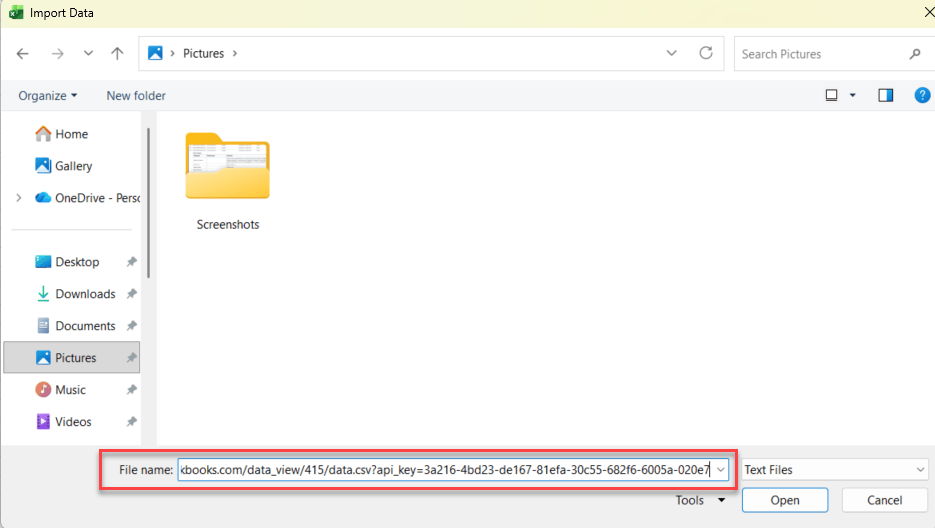Viewport: 935px width, 528px height.
Task: Open the Organize menu
Action: tap(48, 95)
